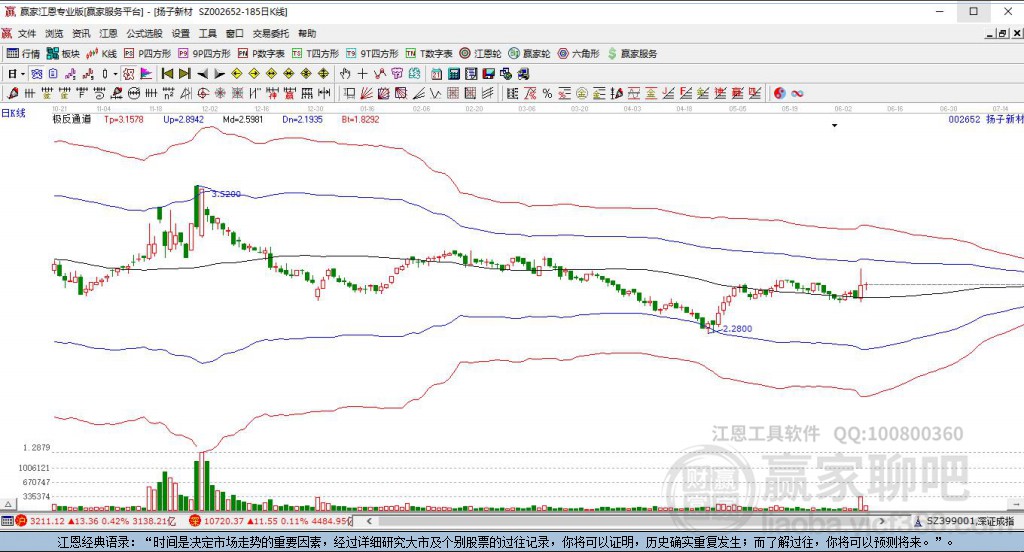Open the P四方形 tool
Viewport: 1024px width, 552px height.
(148, 54)
